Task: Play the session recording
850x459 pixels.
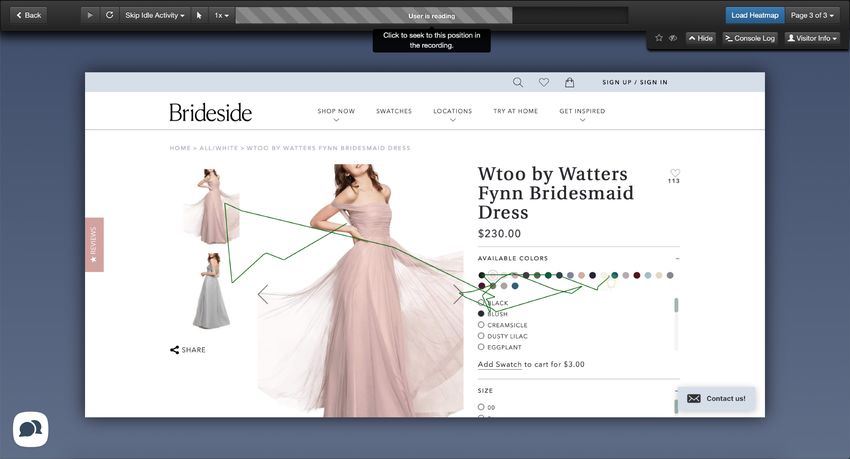Action: click(x=90, y=15)
